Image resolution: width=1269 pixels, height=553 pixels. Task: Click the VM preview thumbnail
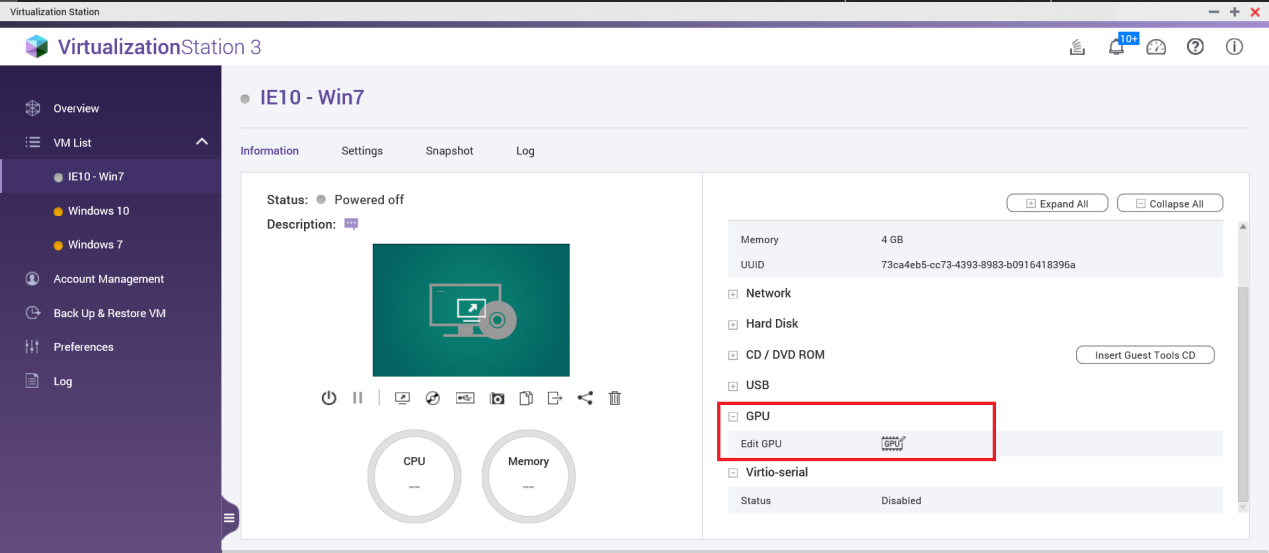pyautogui.click(x=471, y=310)
